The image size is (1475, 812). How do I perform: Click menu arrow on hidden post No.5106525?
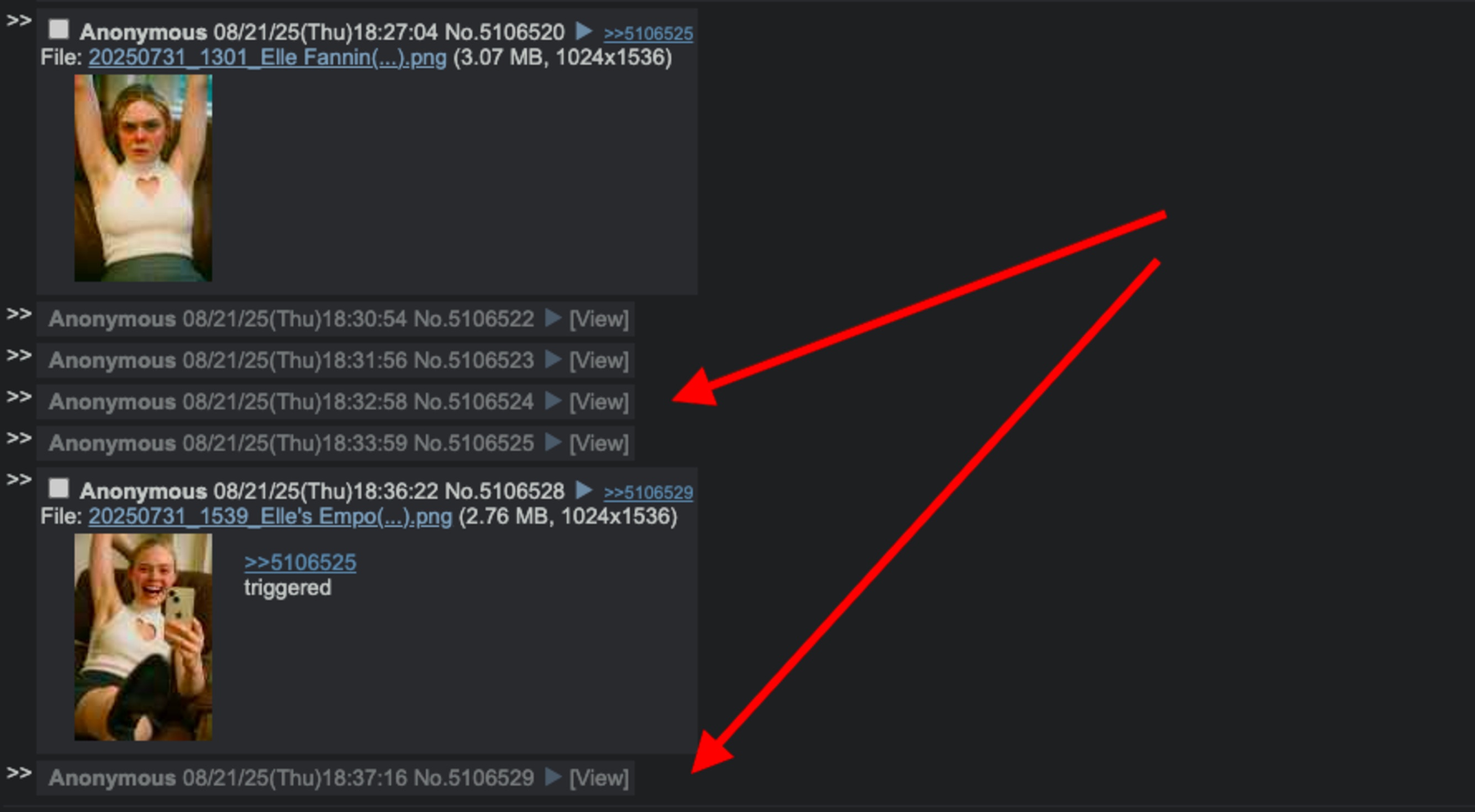tap(552, 442)
